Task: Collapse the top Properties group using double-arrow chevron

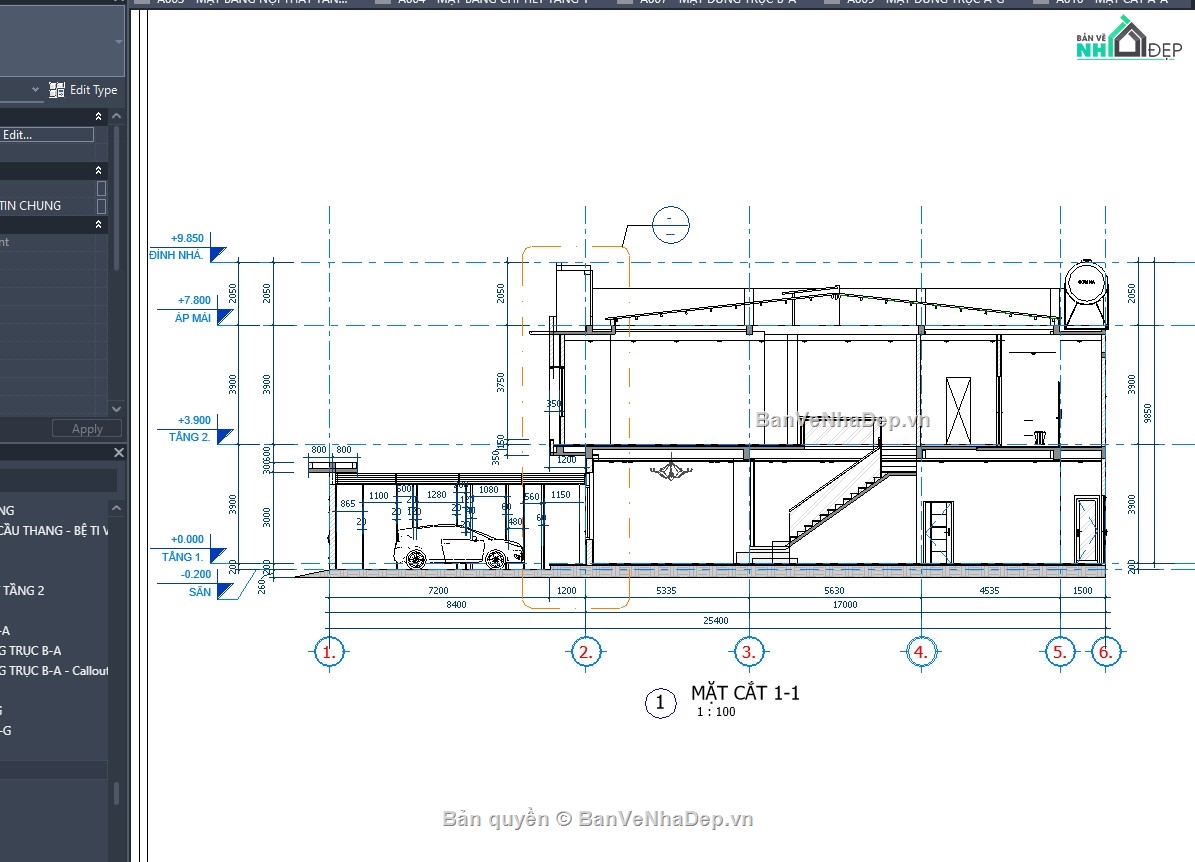Action: coord(99,116)
